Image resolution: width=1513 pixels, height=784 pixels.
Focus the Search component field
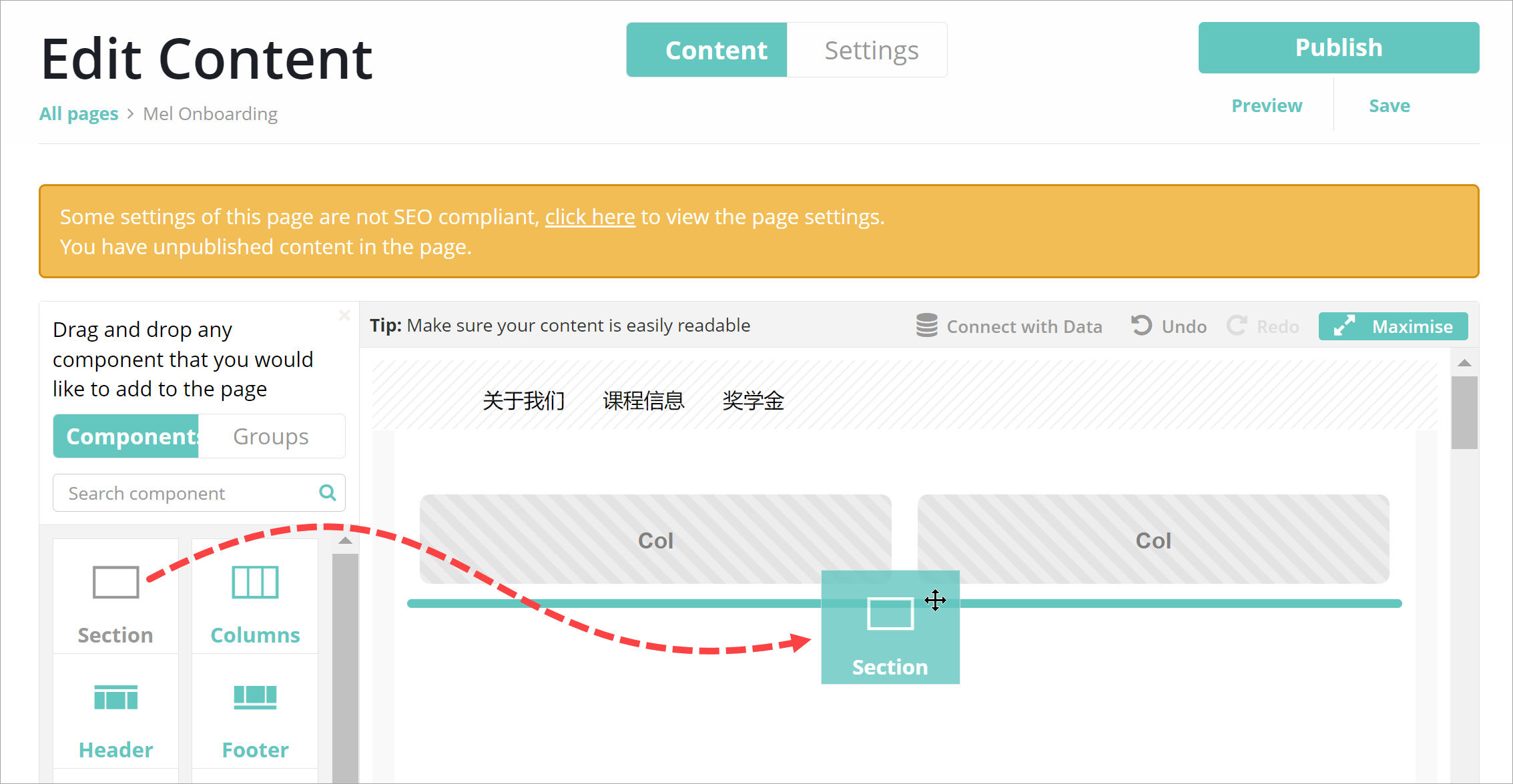[x=187, y=493]
